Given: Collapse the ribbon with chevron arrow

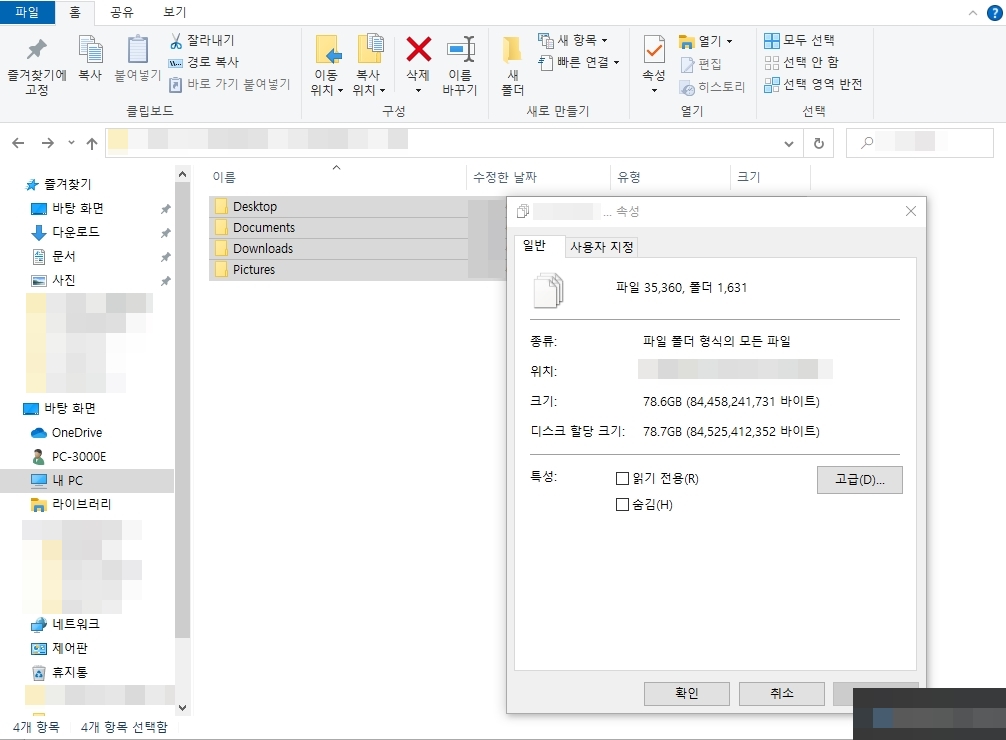Looking at the screenshot, I should pos(973,13).
